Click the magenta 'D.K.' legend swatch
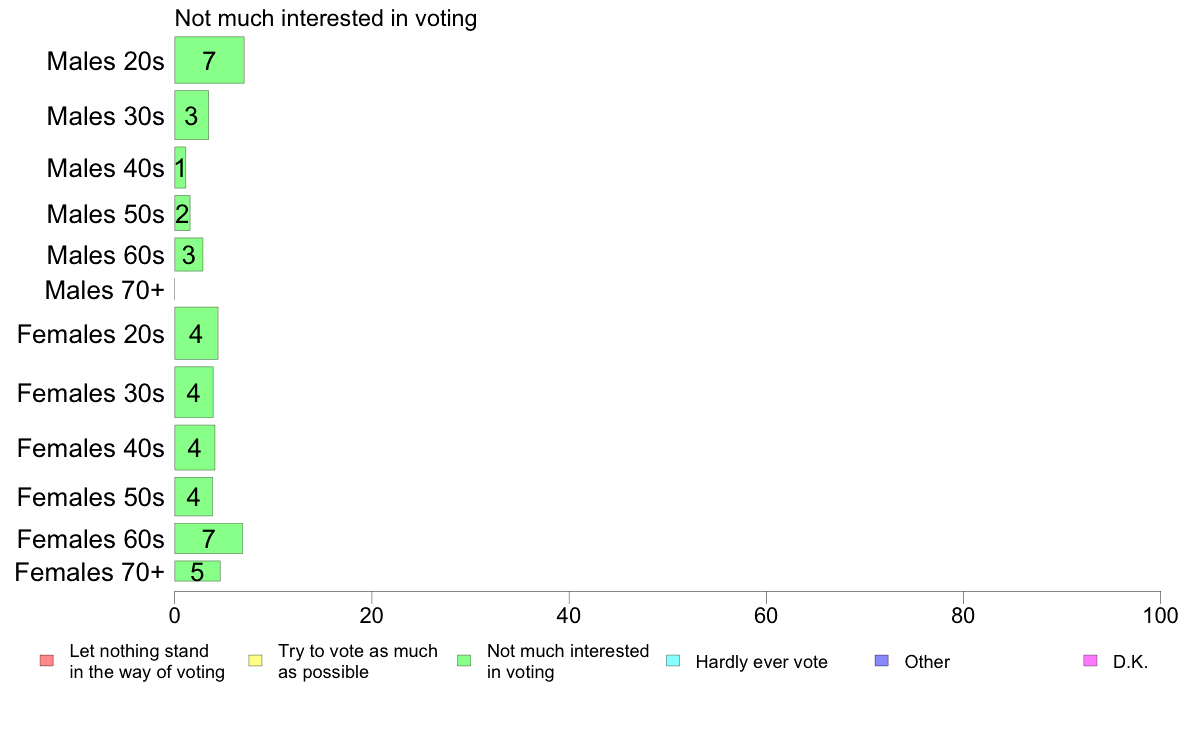 click(1090, 661)
